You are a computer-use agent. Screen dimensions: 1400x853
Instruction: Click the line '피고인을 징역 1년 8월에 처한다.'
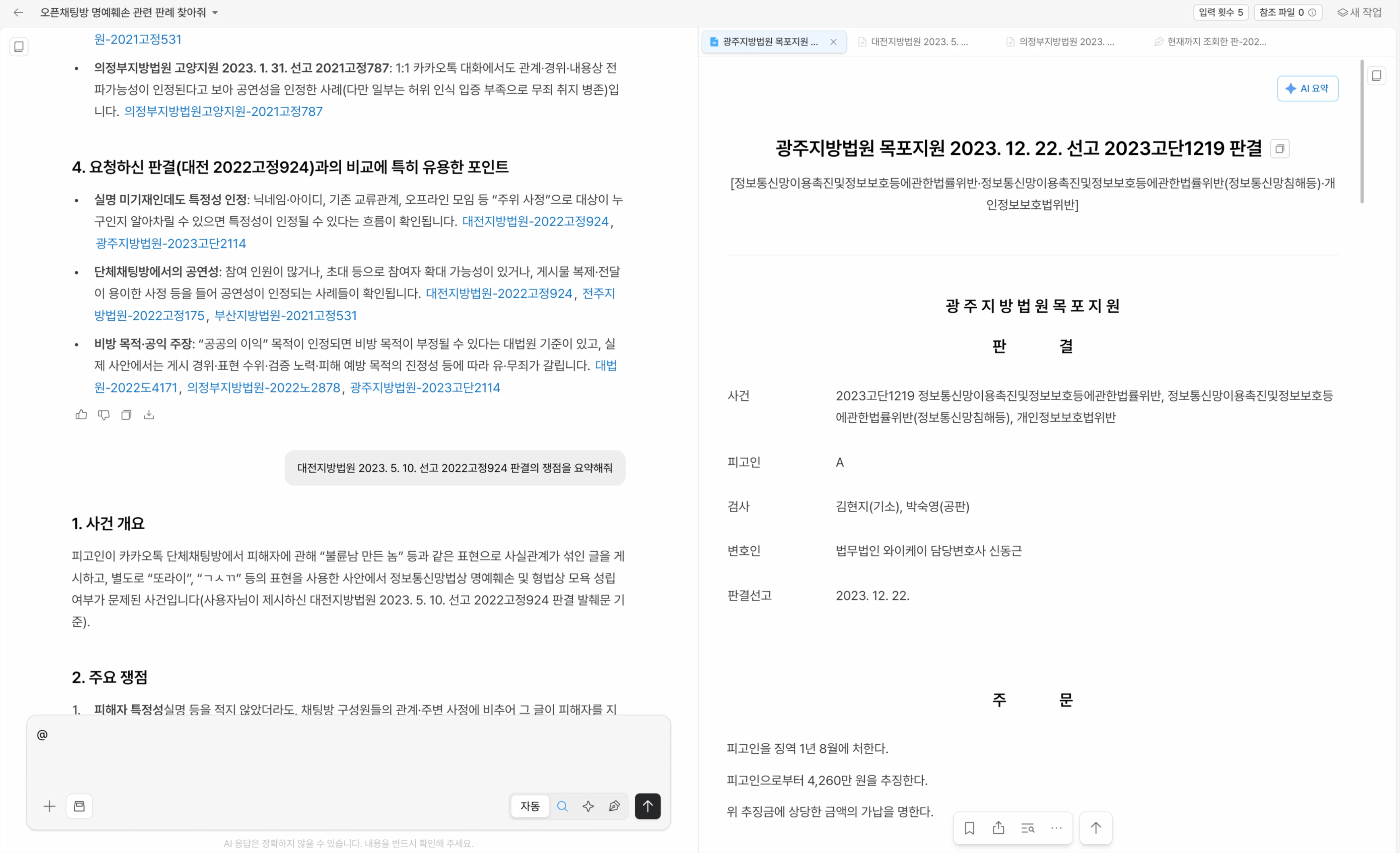point(807,748)
